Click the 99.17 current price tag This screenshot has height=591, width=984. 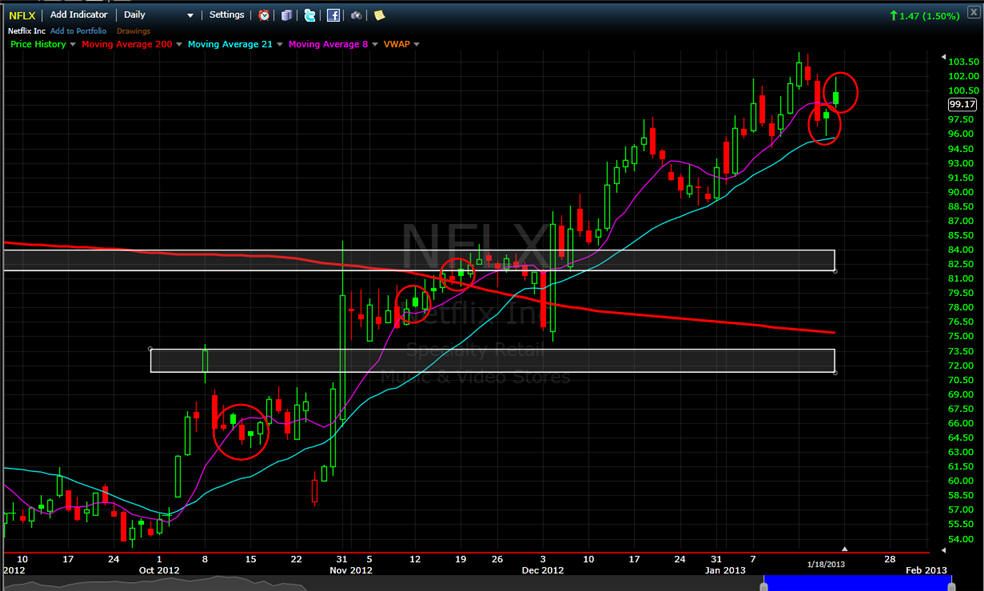pos(962,105)
